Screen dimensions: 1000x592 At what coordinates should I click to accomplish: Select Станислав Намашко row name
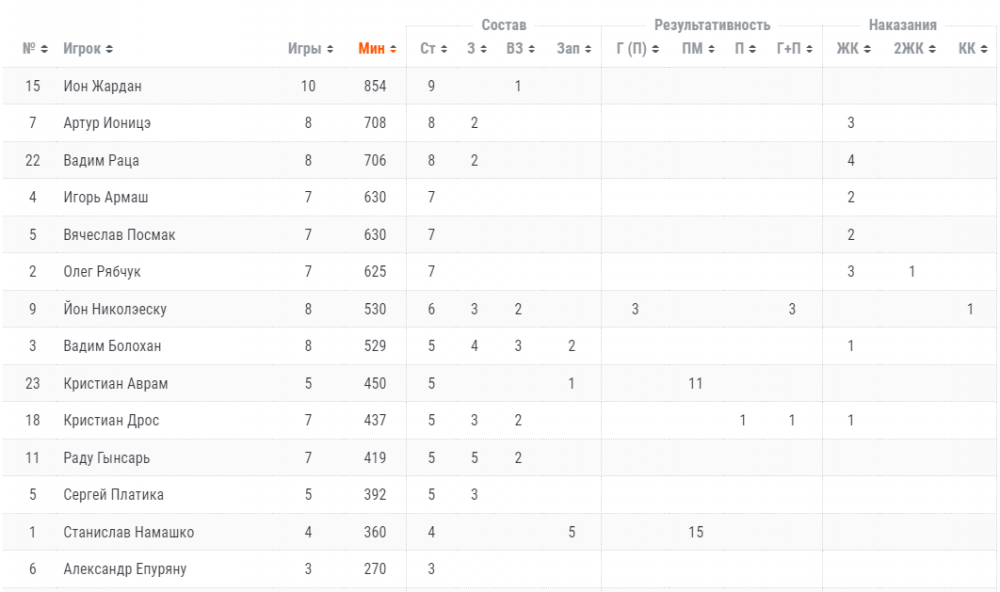[x=129, y=532]
